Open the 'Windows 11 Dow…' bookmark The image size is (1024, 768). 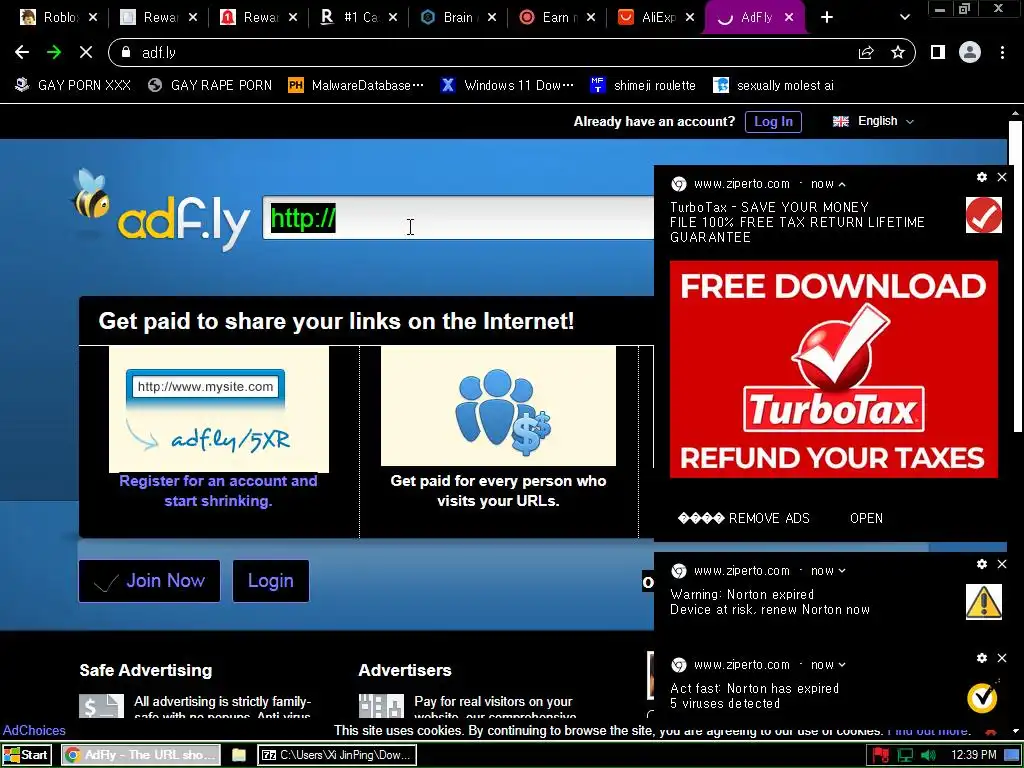click(x=507, y=85)
